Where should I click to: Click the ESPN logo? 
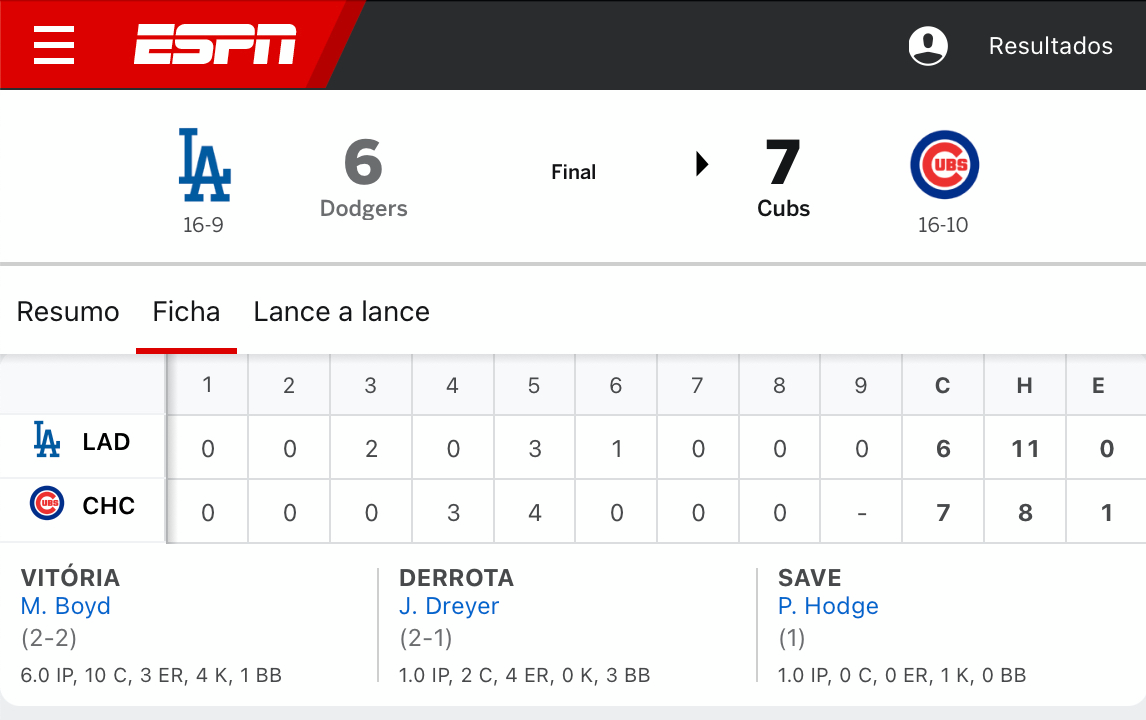point(214,45)
